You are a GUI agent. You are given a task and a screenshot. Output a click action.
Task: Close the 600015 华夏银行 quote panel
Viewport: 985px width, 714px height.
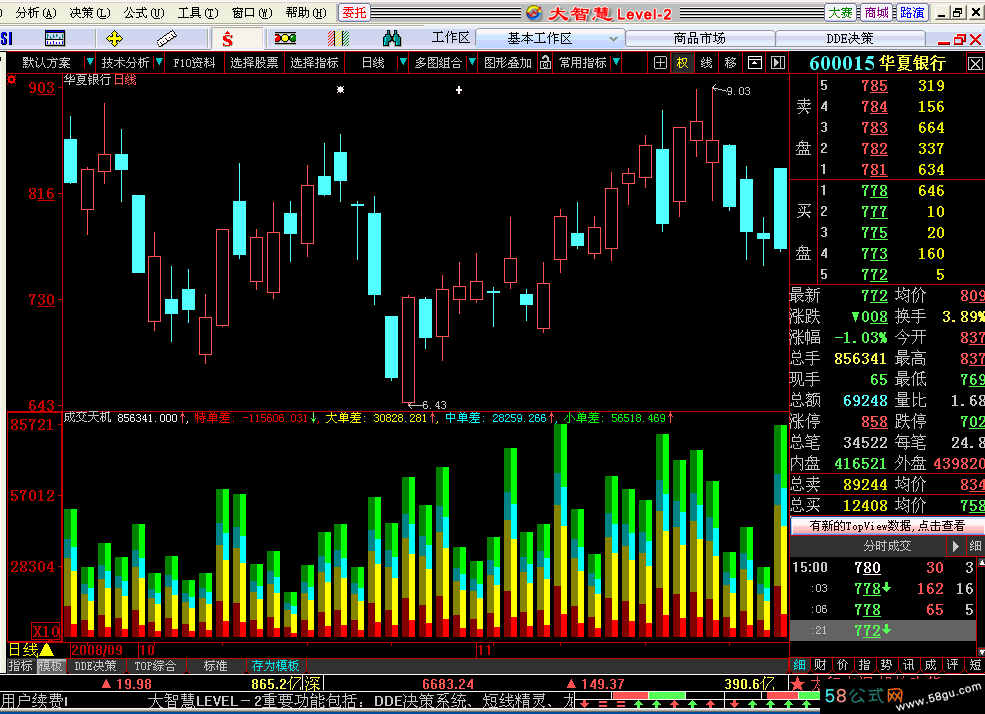coord(975,63)
